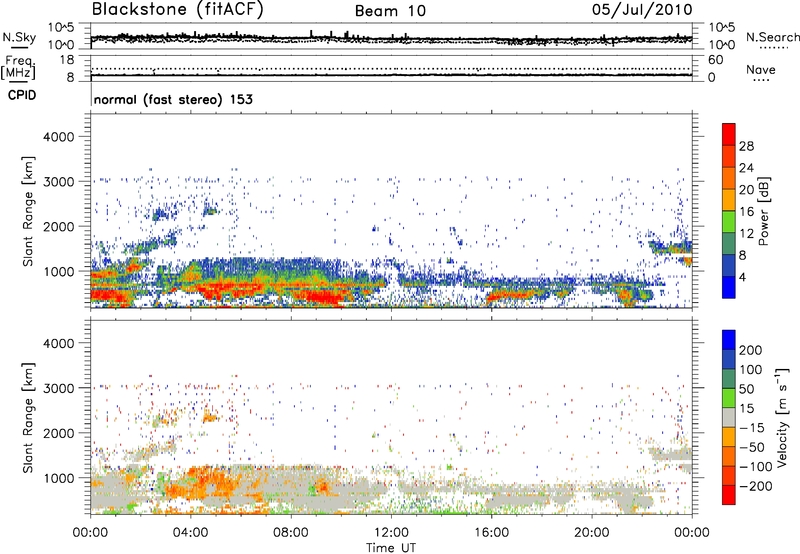Click the 'Velocity [m s⁻¹]' color bar label
800x554 pixels.
(x=781, y=417)
